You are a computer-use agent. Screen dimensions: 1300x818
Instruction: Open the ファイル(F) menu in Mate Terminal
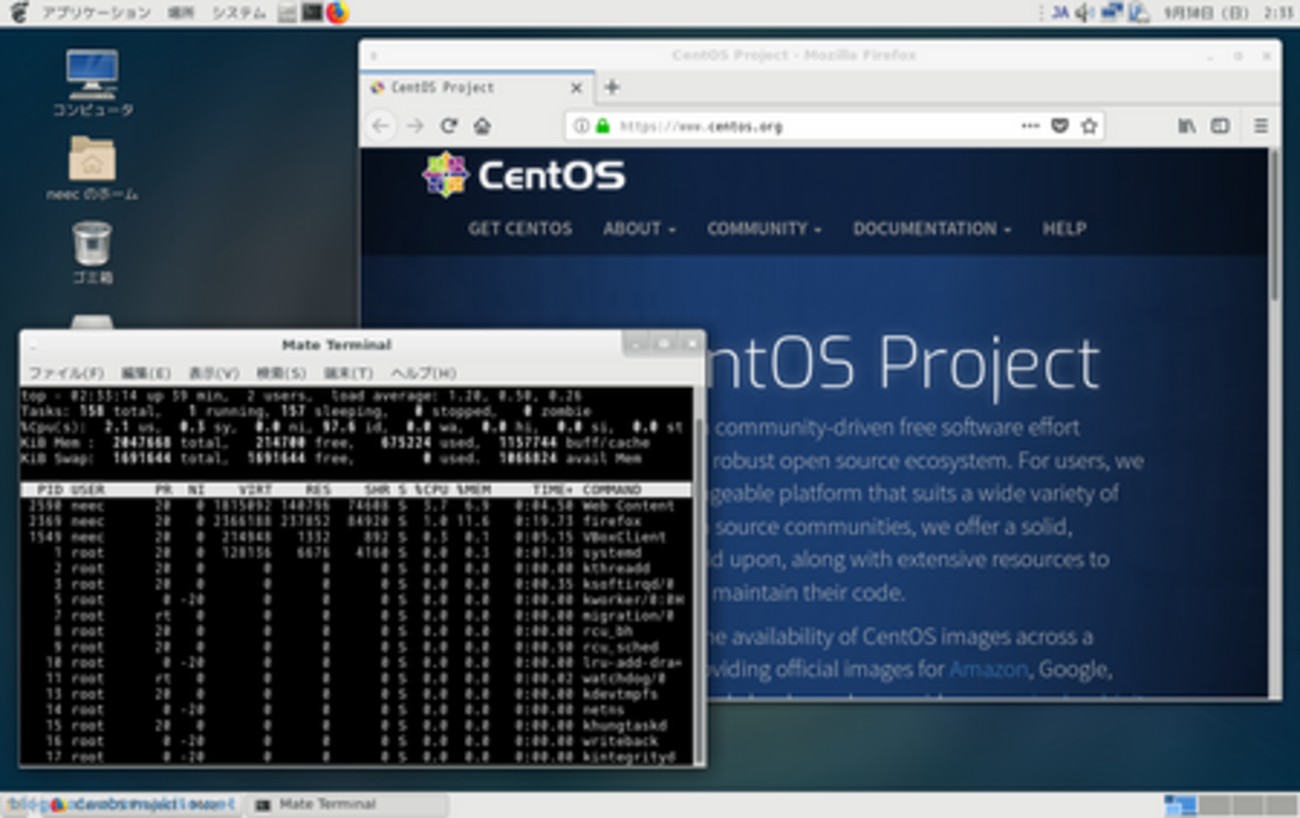pos(65,373)
